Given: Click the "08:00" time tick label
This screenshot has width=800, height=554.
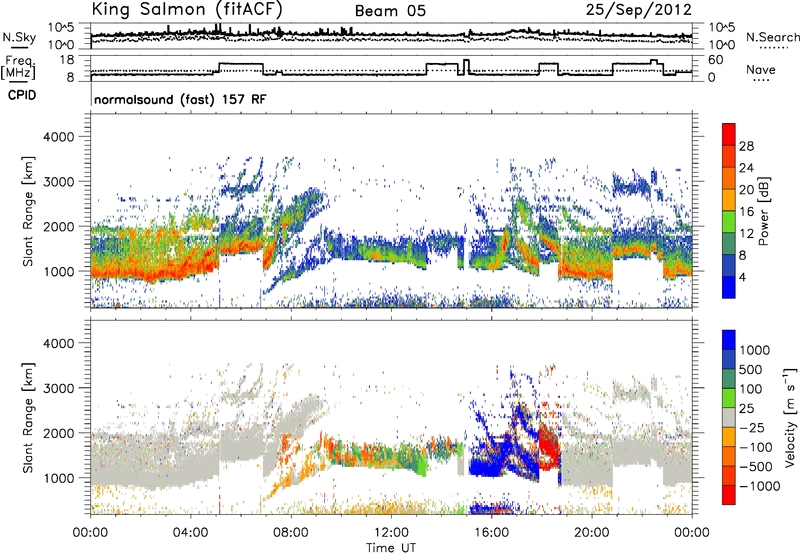Looking at the screenshot, I should (x=291, y=533).
